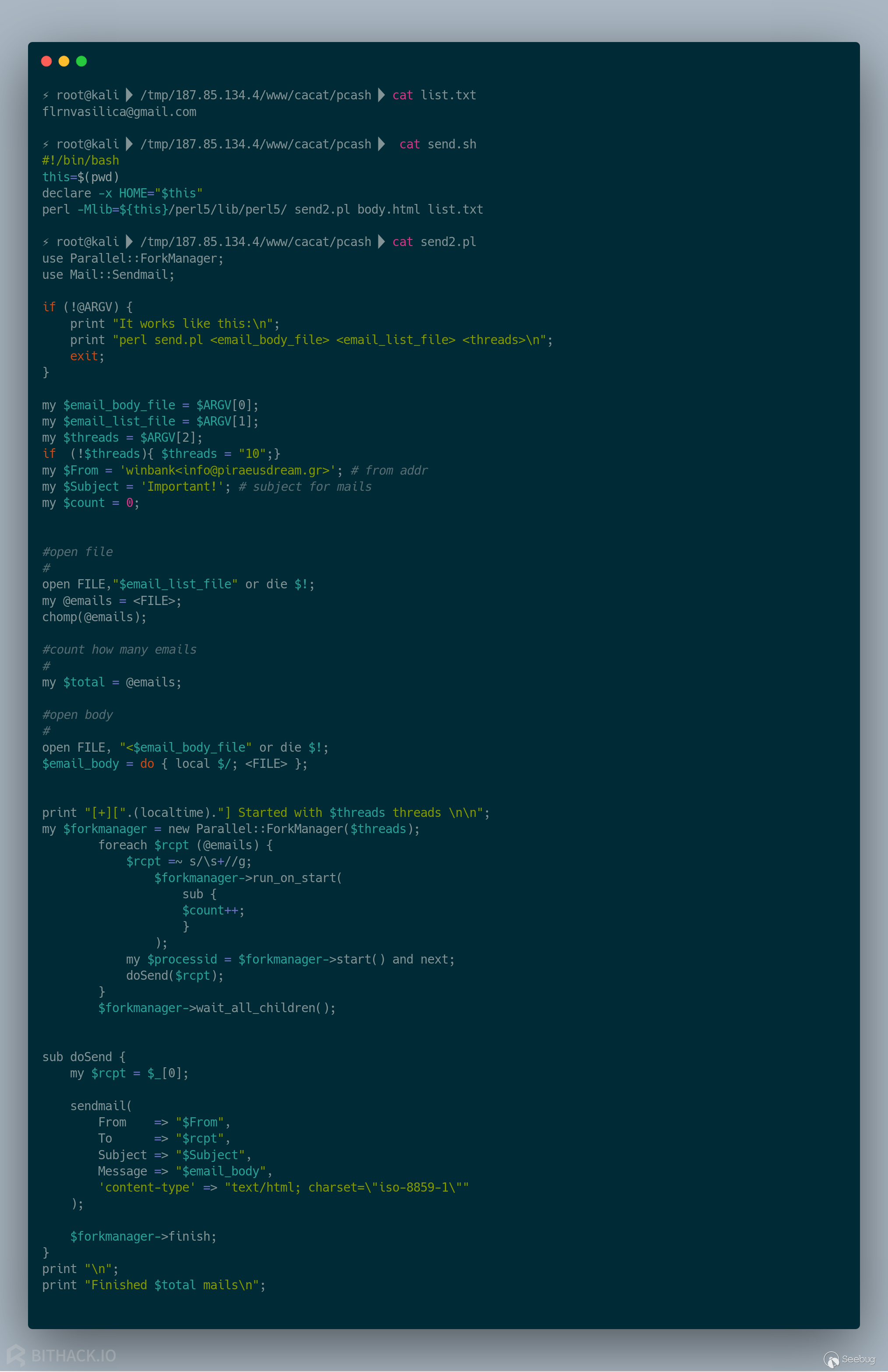Click the cat list.txt command text
The image size is (888, 1372).
click(433, 95)
